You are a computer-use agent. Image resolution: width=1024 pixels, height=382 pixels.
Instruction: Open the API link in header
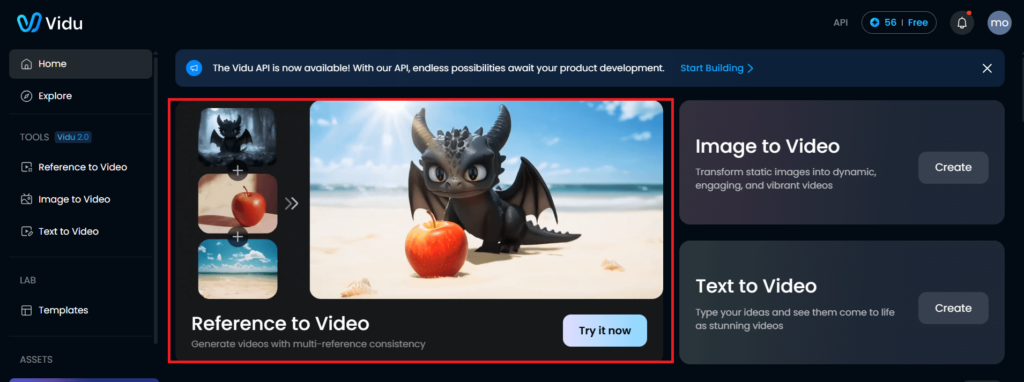[x=840, y=23]
